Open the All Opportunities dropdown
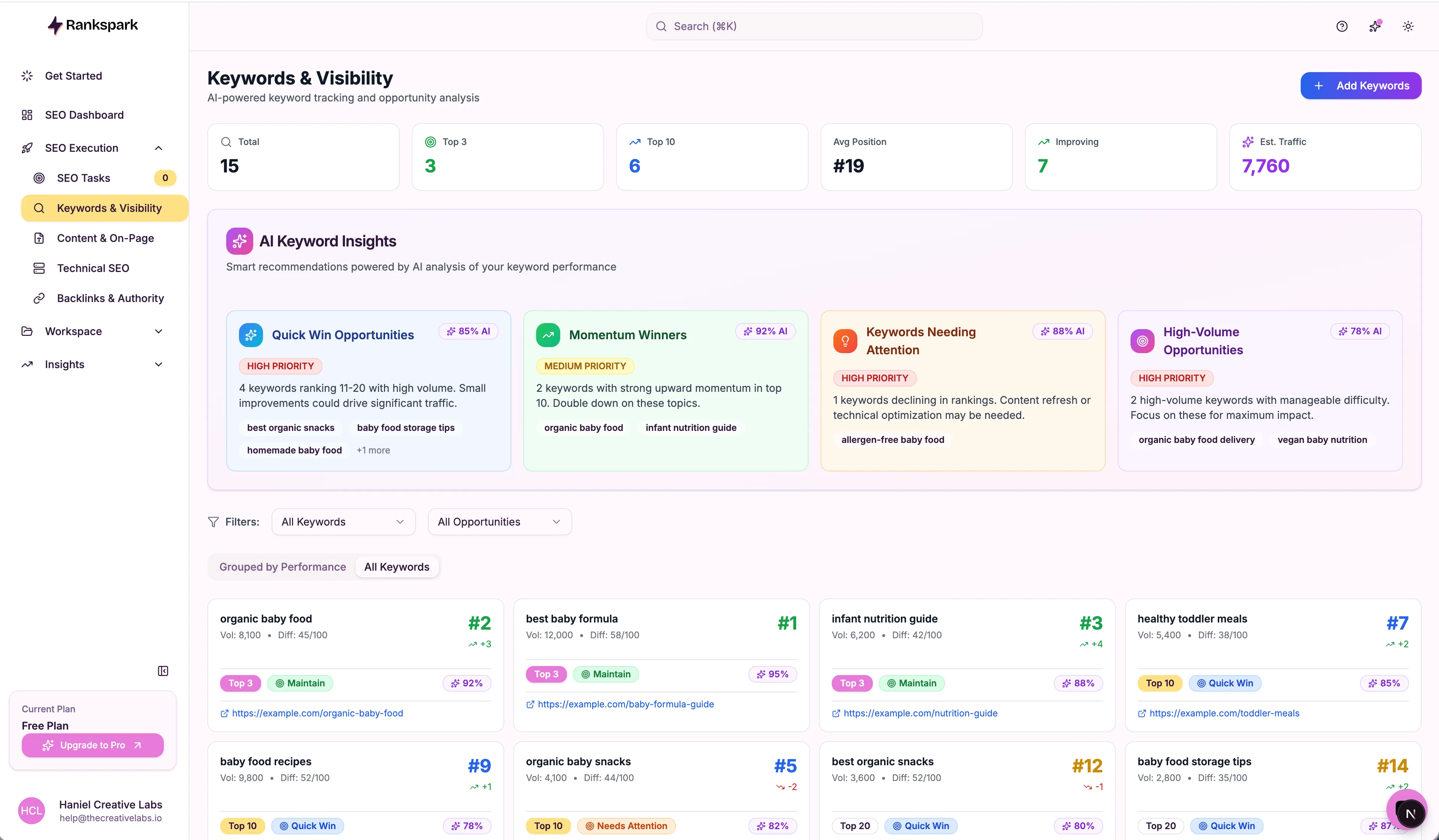Image resolution: width=1439 pixels, height=840 pixels. point(499,521)
